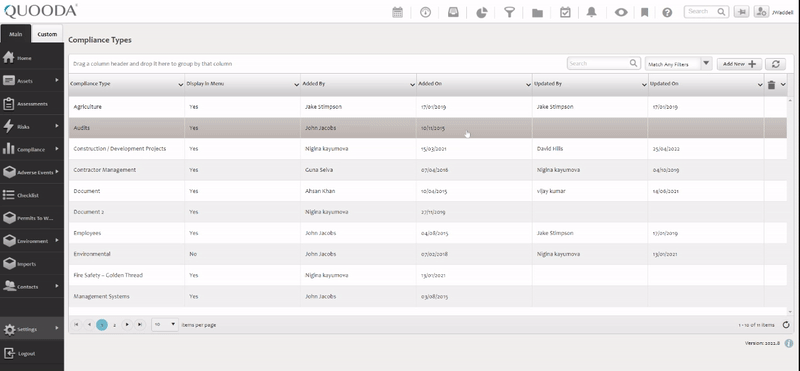Viewport: 800px width, 371px height.
Task: Open dropdown arrow next to the trash icon
Action: point(783,85)
